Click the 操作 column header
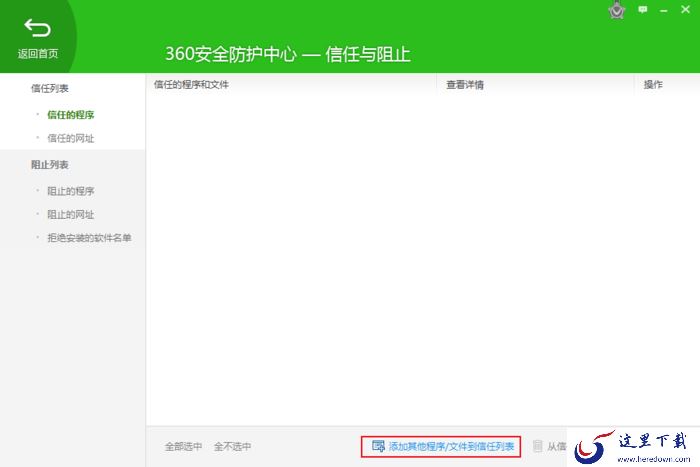The height and width of the screenshot is (467, 700). click(x=653, y=84)
